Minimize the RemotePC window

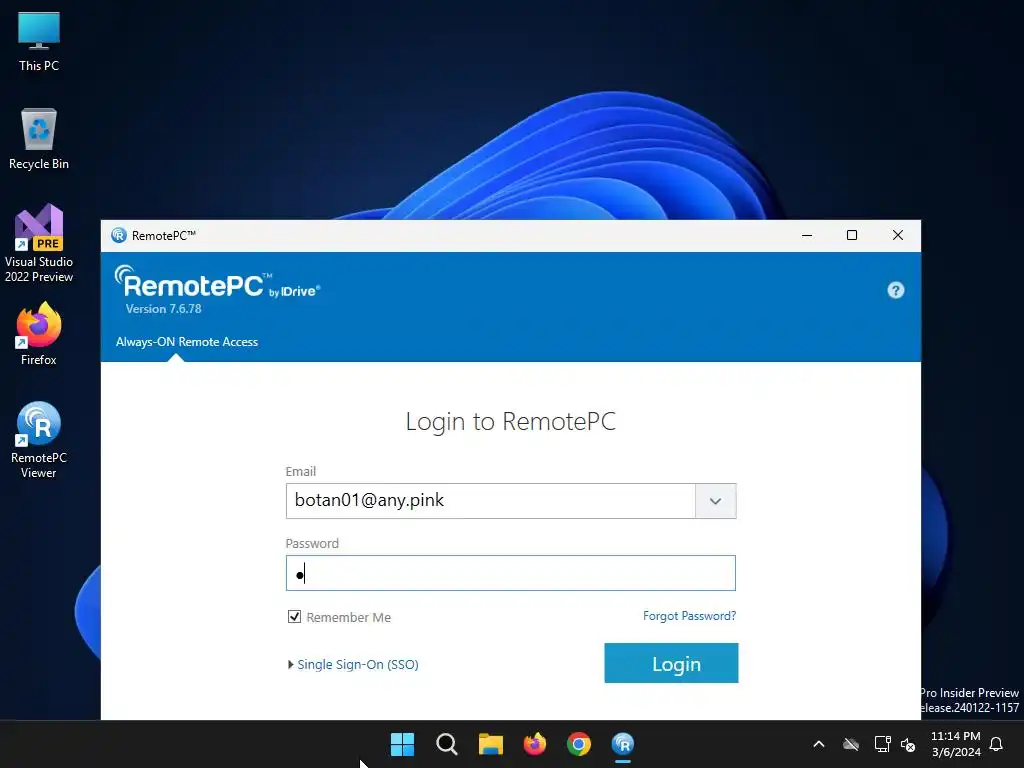(x=807, y=235)
